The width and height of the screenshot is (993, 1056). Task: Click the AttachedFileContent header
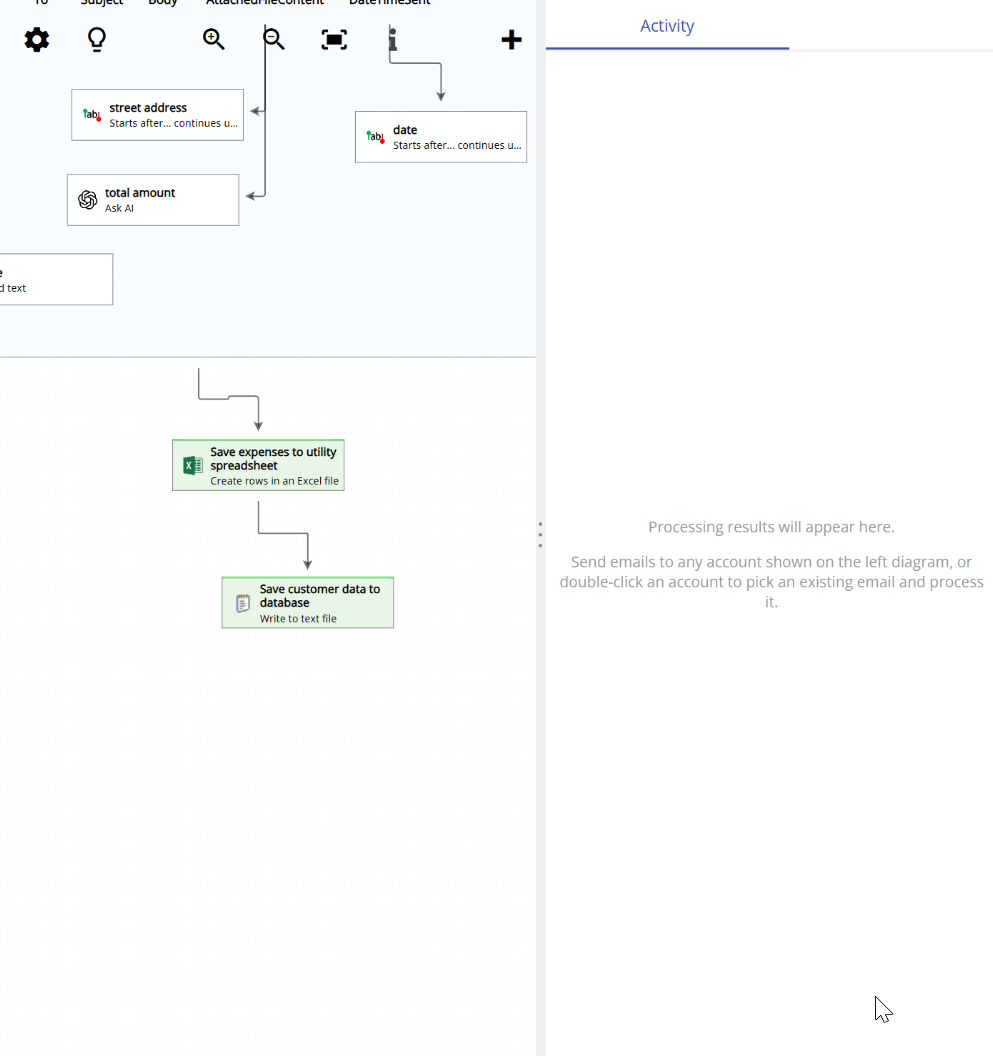click(264, 3)
